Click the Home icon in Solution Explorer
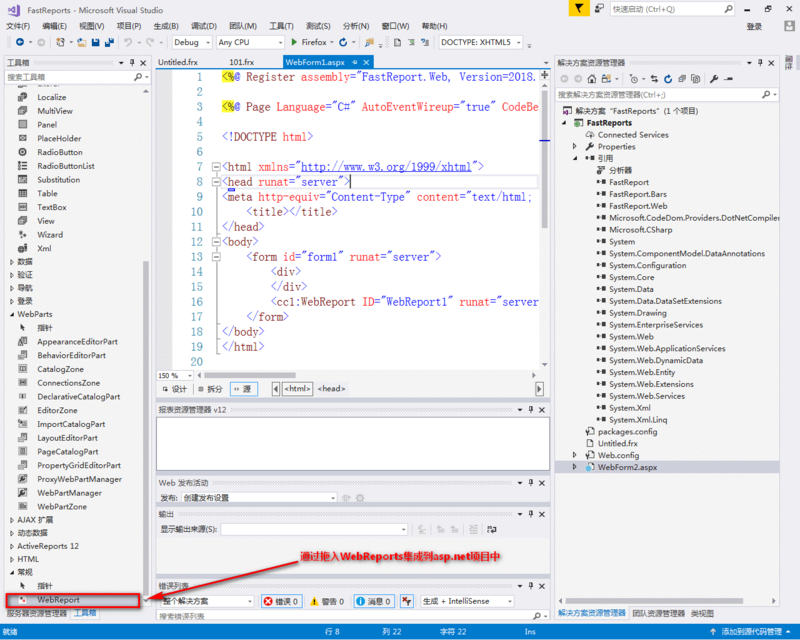The image size is (800, 640). (x=591, y=79)
